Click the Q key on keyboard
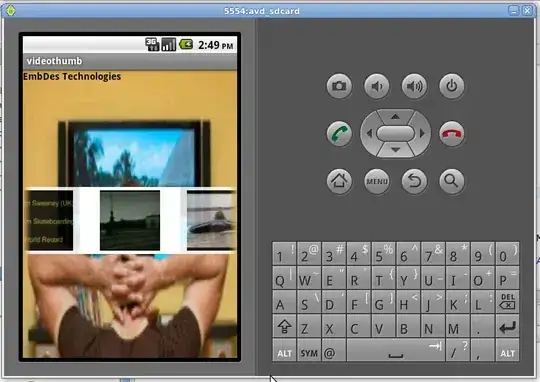The width and height of the screenshot is (540, 382). pyautogui.click(x=284, y=278)
